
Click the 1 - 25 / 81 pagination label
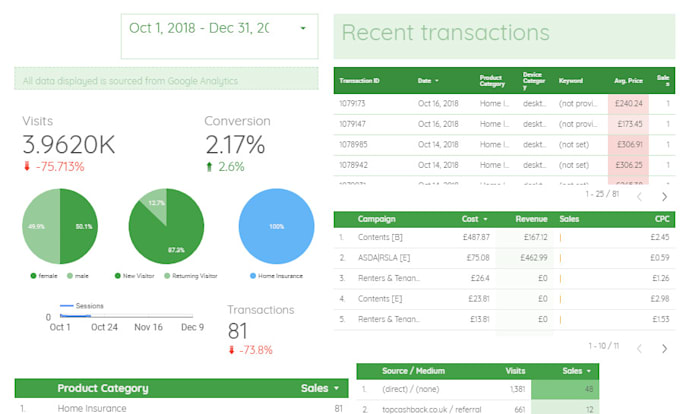coord(602,194)
